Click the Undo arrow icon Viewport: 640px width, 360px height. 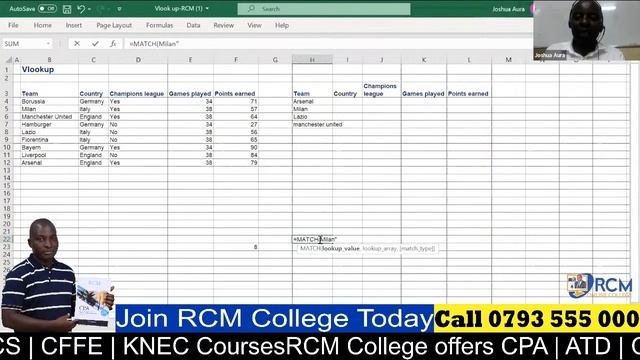(x=81, y=9)
